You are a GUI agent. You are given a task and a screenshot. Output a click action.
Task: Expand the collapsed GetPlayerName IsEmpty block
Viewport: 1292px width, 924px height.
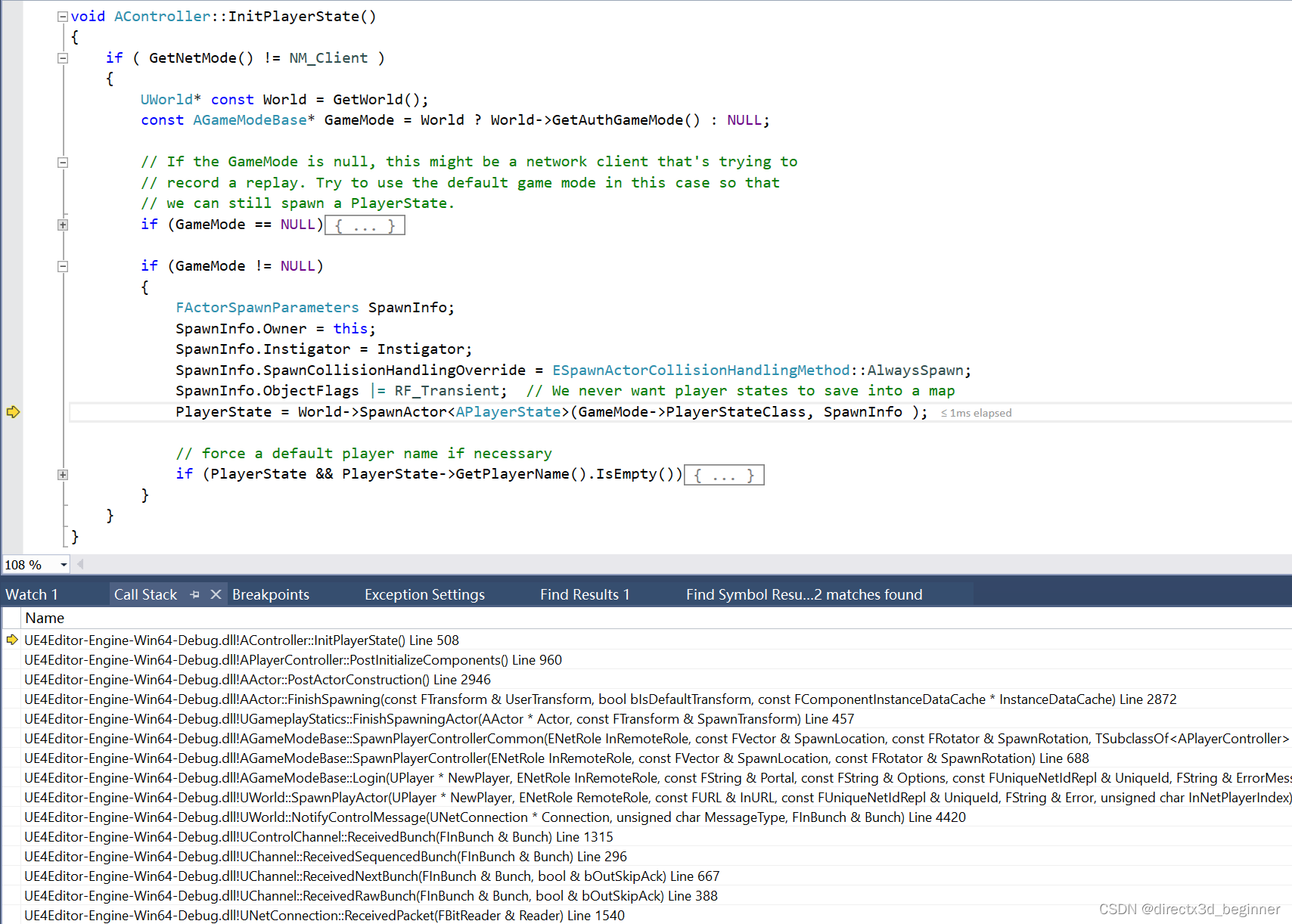(63, 475)
